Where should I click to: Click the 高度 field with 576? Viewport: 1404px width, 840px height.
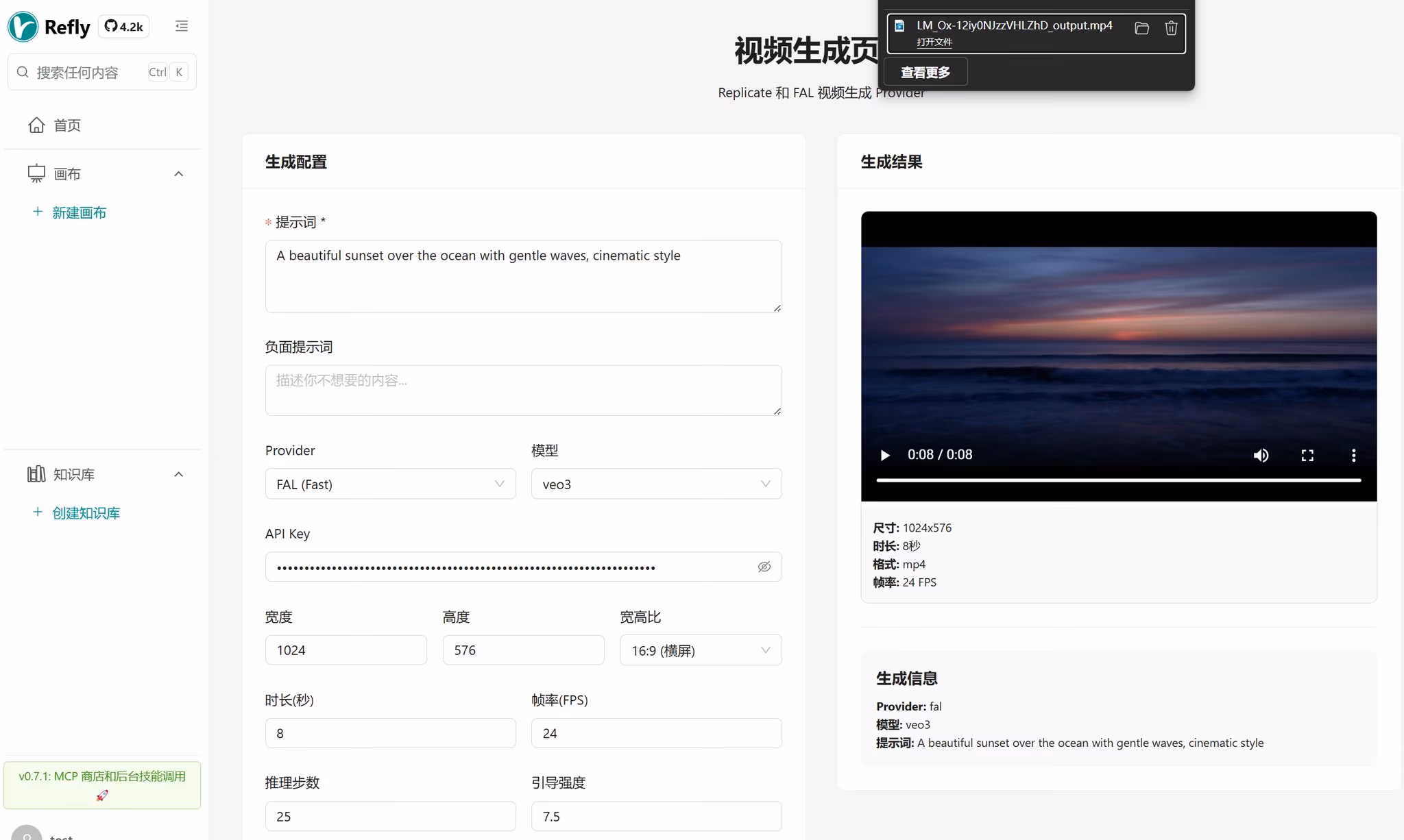point(523,650)
